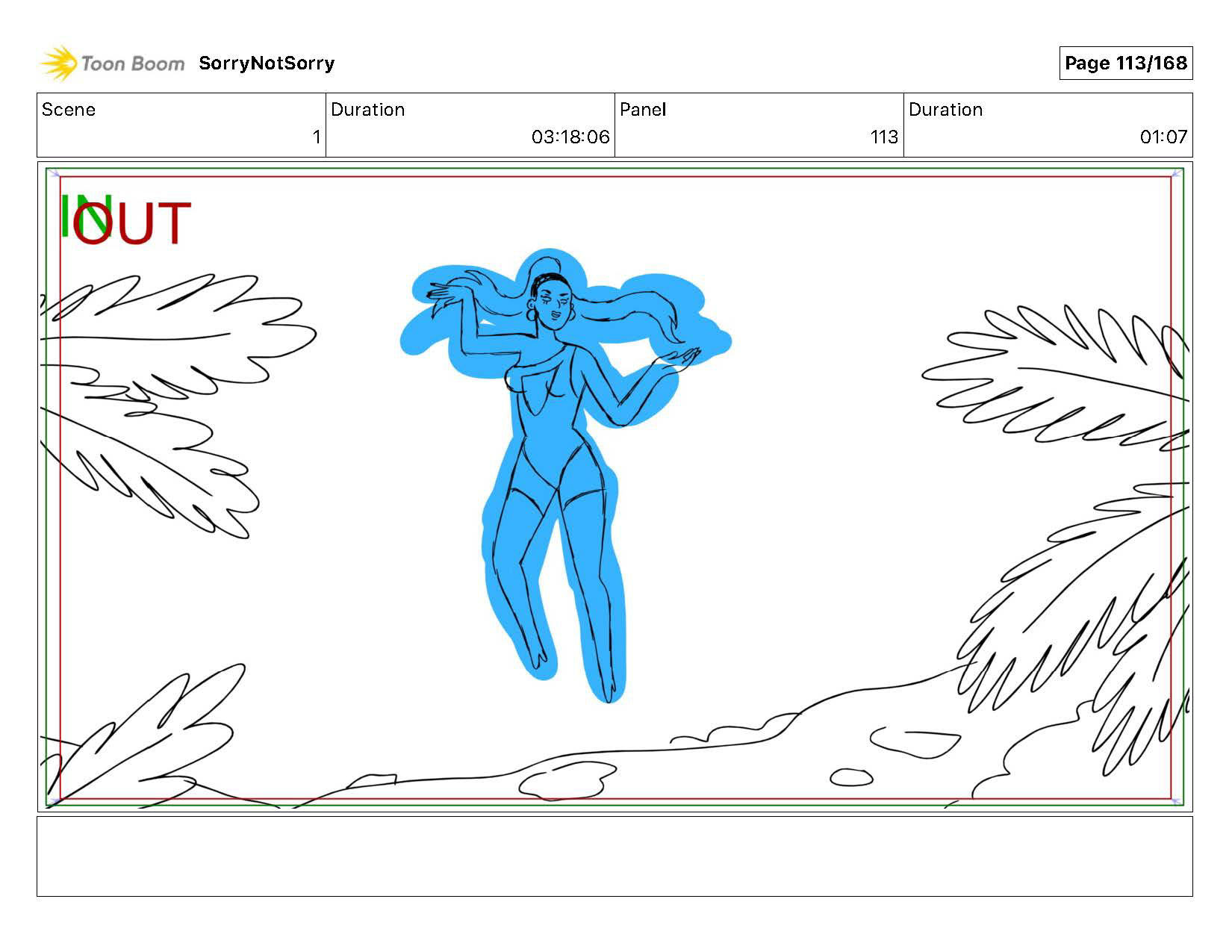
Task: Click the scene duration 03:18:06
Action: tap(570, 137)
